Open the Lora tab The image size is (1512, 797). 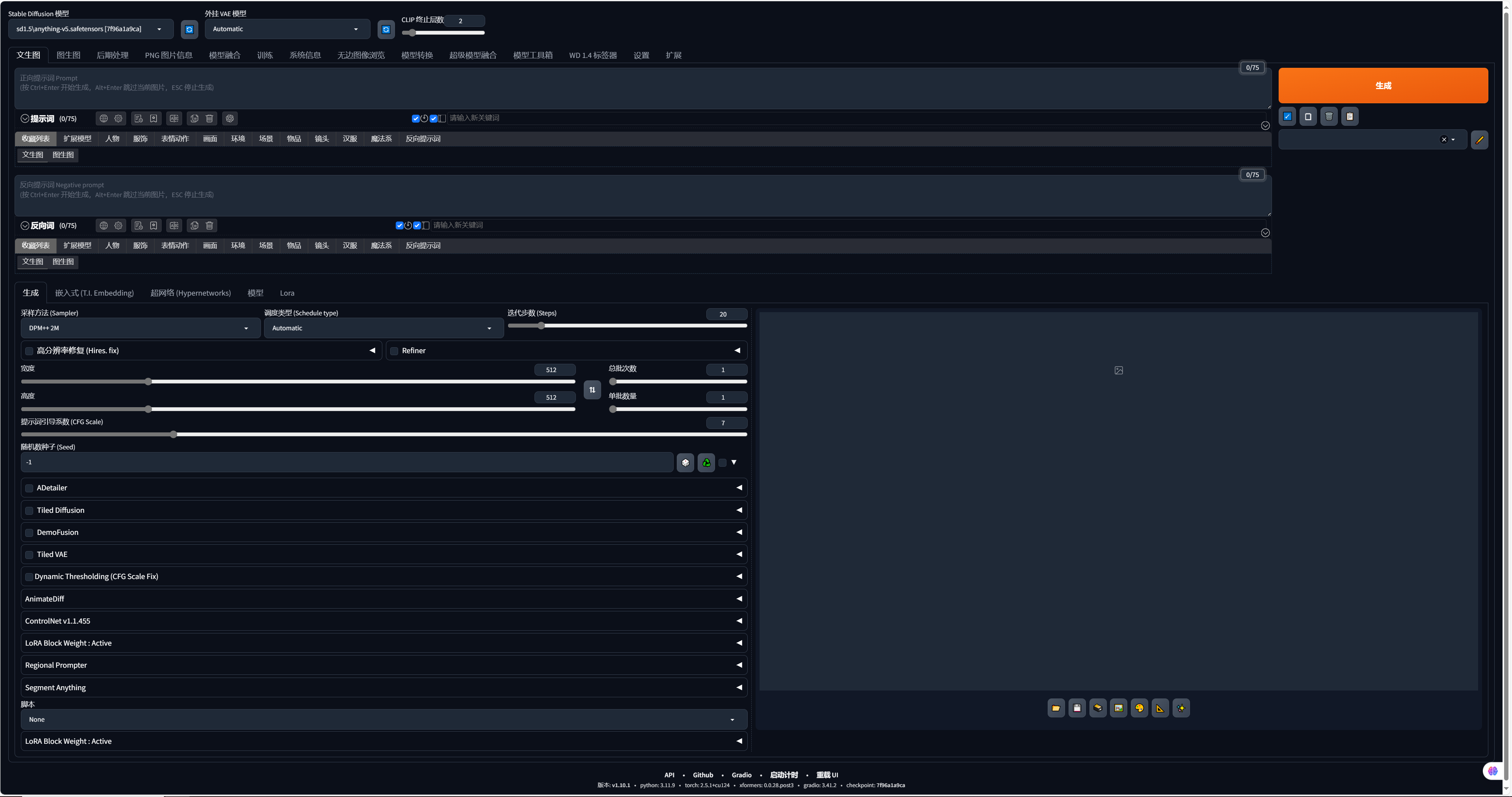point(287,293)
